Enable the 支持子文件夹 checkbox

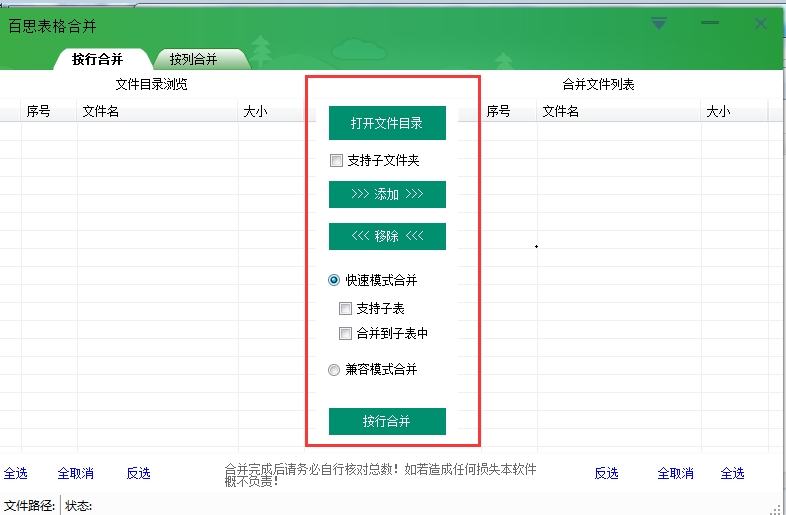click(x=336, y=161)
